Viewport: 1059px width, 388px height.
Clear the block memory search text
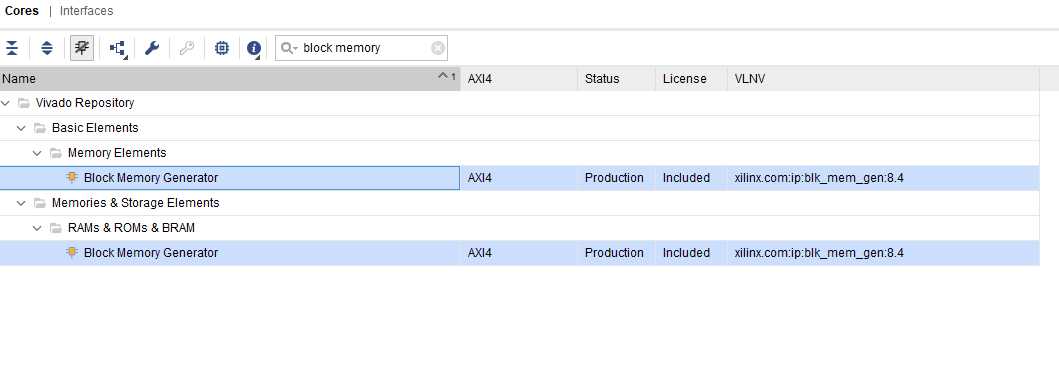(x=438, y=48)
